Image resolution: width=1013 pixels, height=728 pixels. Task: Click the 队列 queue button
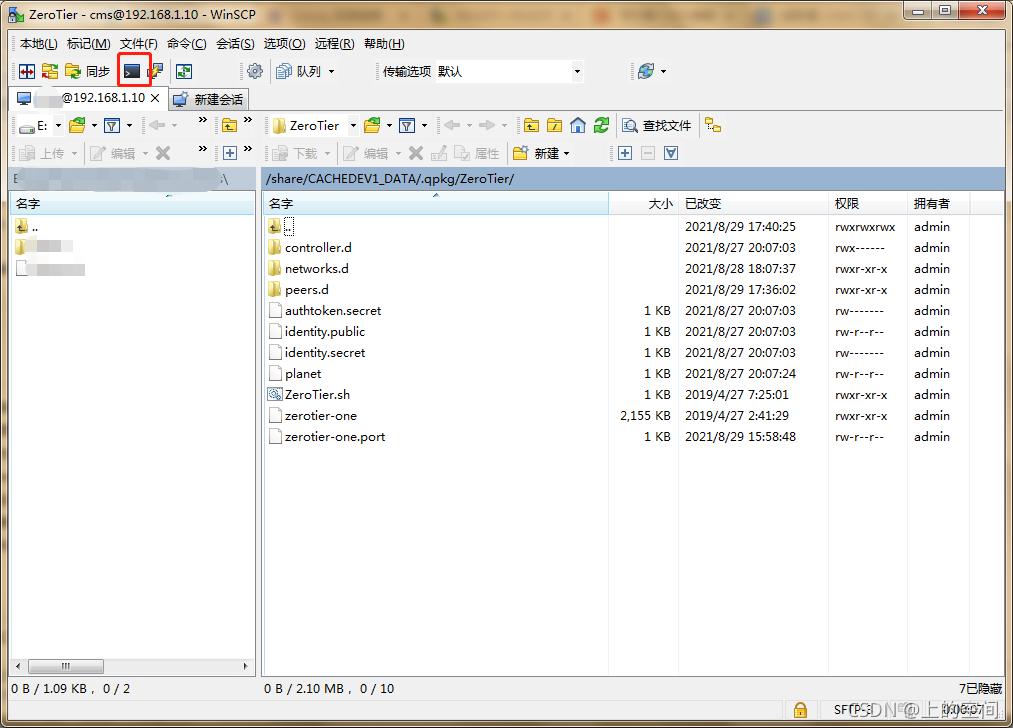tap(298, 71)
